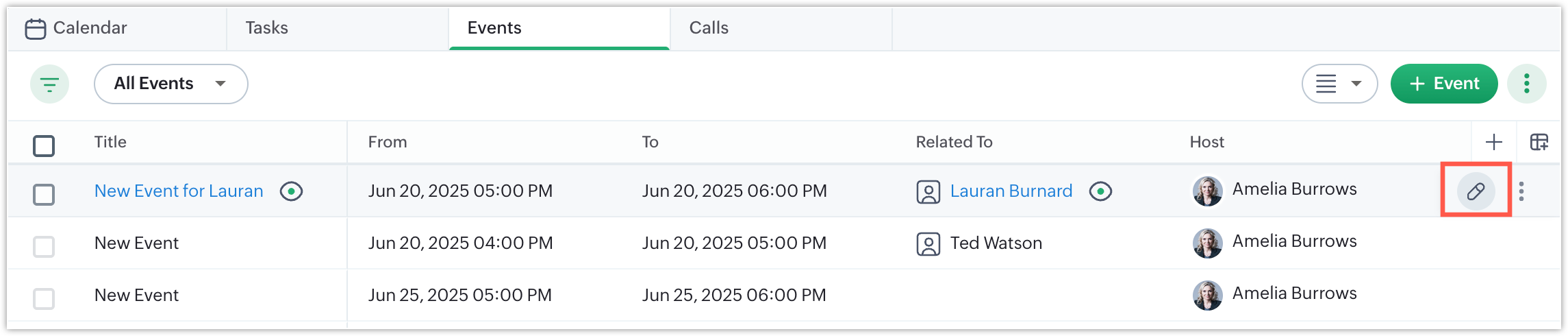Expand the All Events dropdown

[170, 84]
